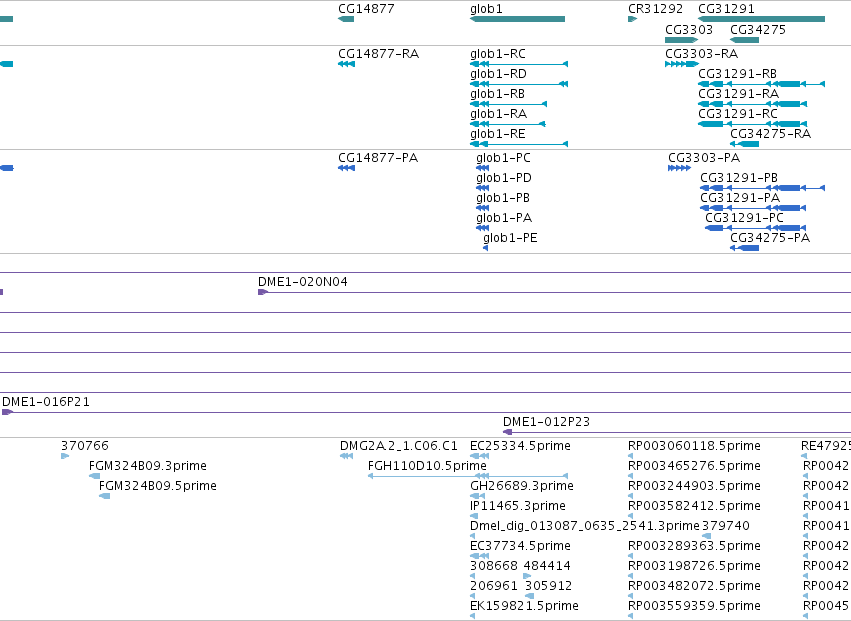Open EST IP11465.3prime
The image size is (851, 621).
coord(518,506)
